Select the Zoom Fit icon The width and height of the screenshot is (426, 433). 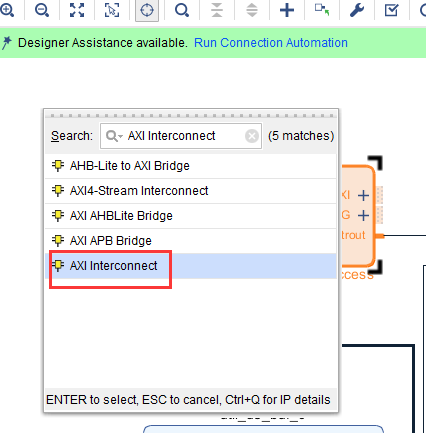[77, 10]
